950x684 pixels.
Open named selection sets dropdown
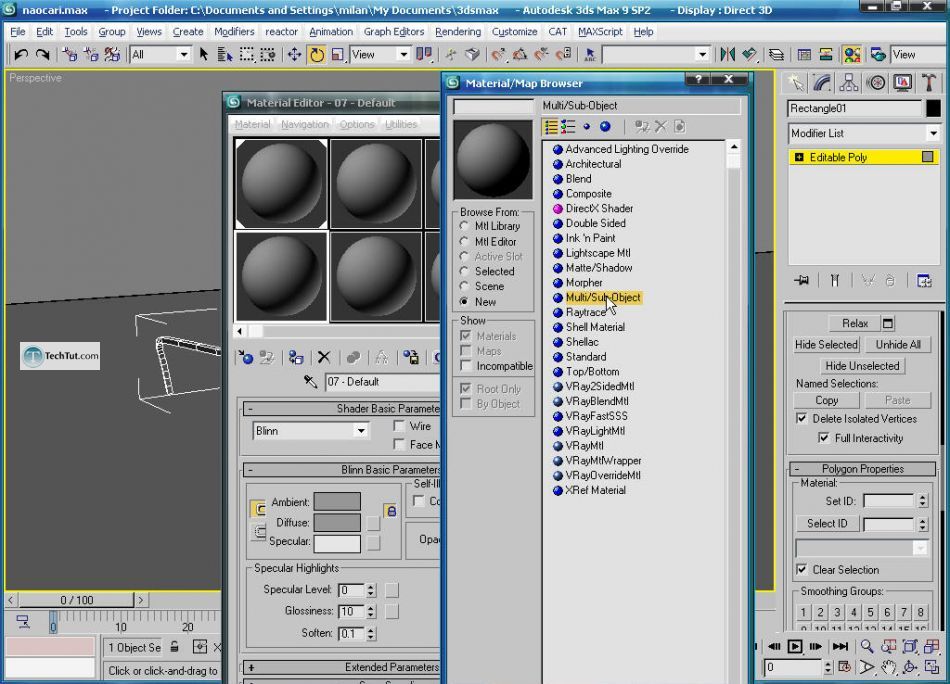point(656,55)
